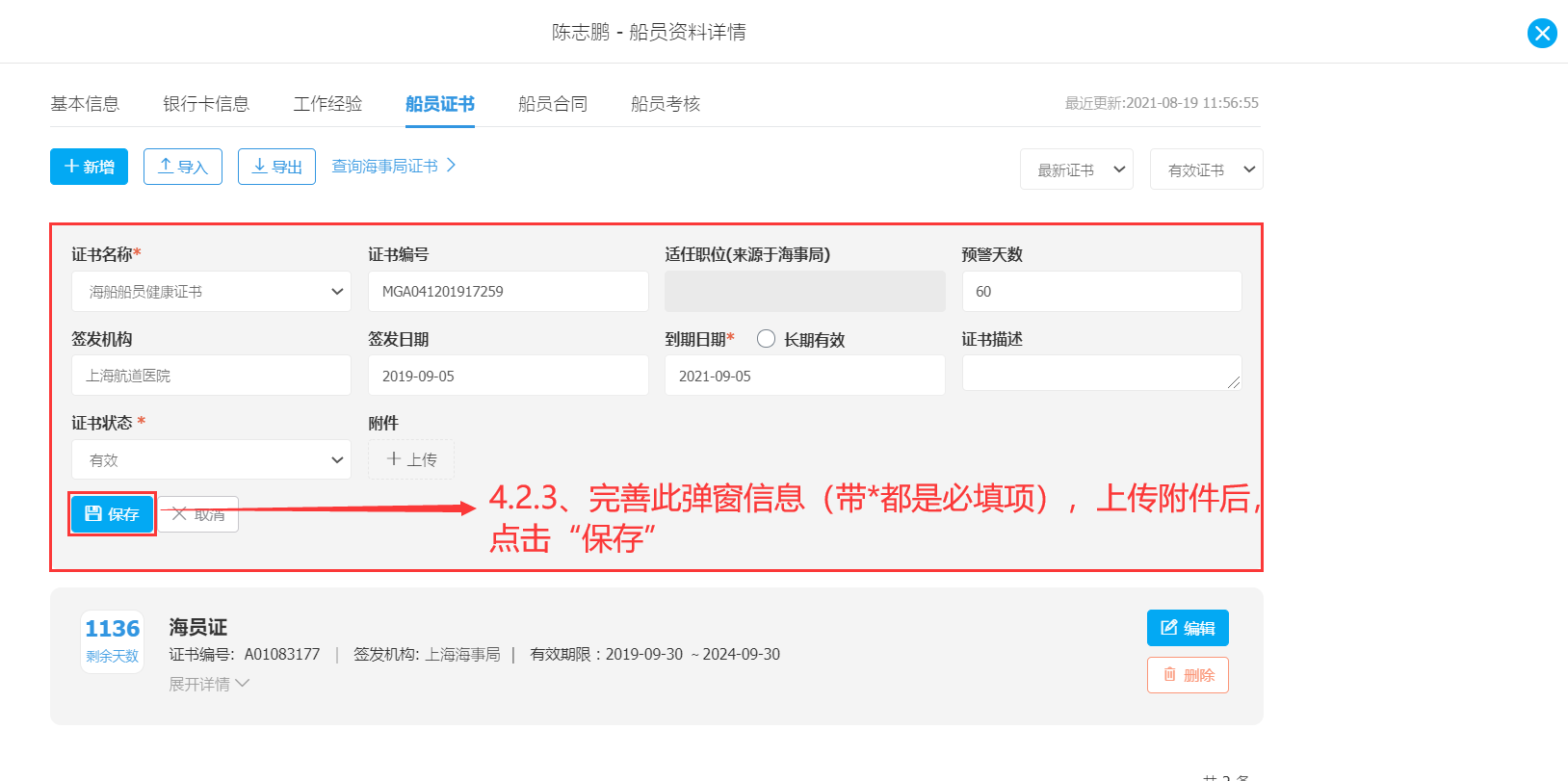
Task: Switch to 基本信息 tab
Action: (85, 104)
